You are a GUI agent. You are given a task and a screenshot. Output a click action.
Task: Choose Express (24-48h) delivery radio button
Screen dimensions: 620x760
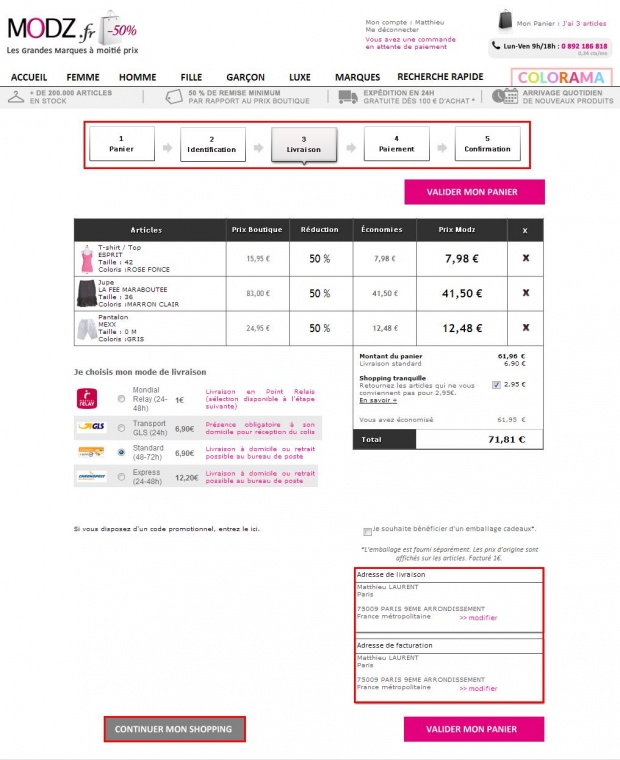pyautogui.click(x=122, y=477)
